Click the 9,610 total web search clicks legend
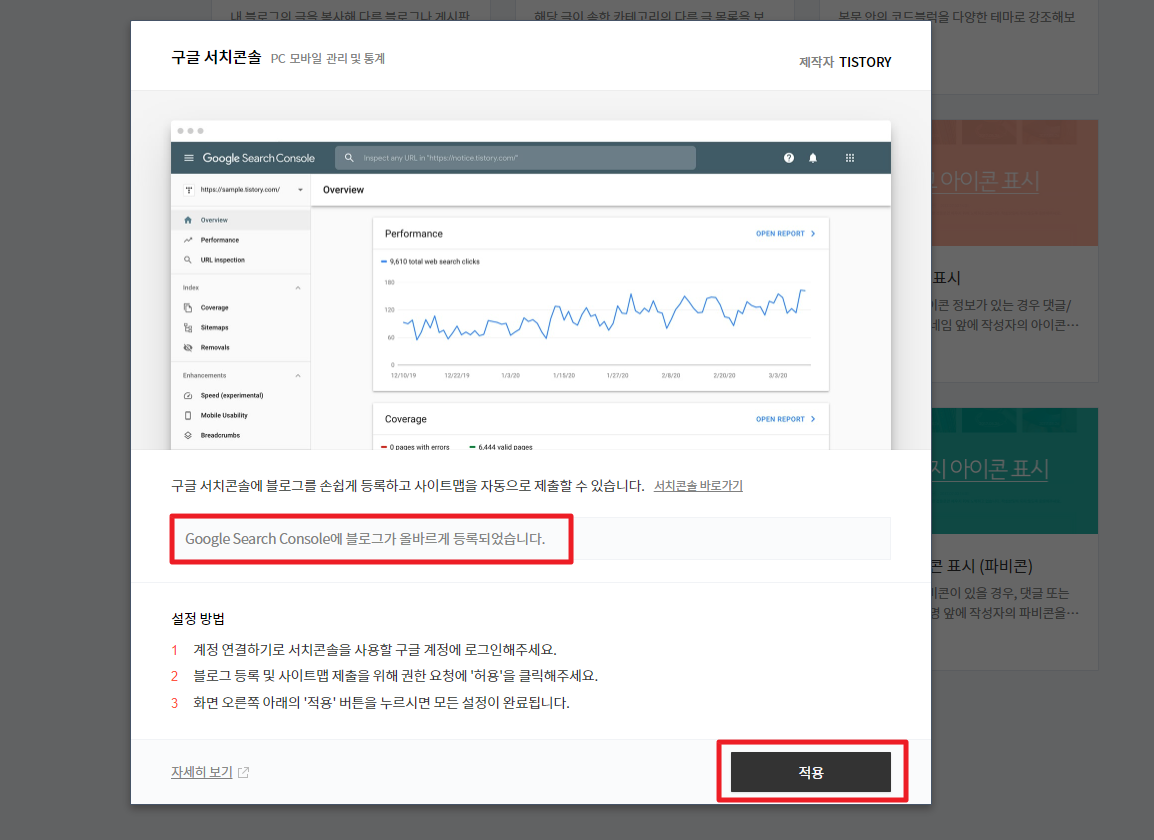This screenshot has height=840, width=1154. click(x=430, y=261)
